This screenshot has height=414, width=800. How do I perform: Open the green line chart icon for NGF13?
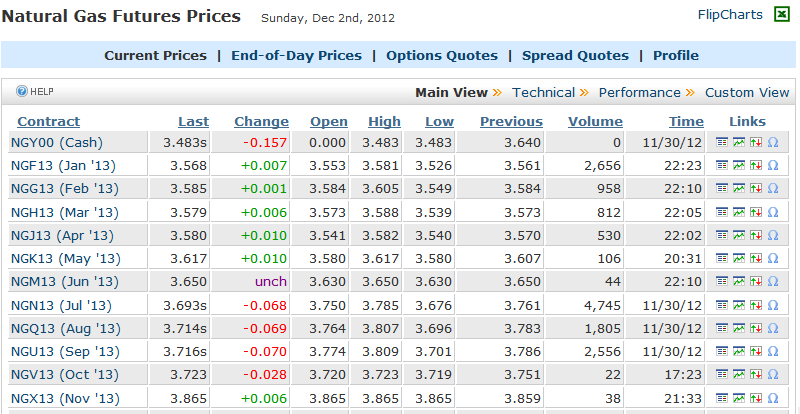pyautogui.click(x=738, y=165)
